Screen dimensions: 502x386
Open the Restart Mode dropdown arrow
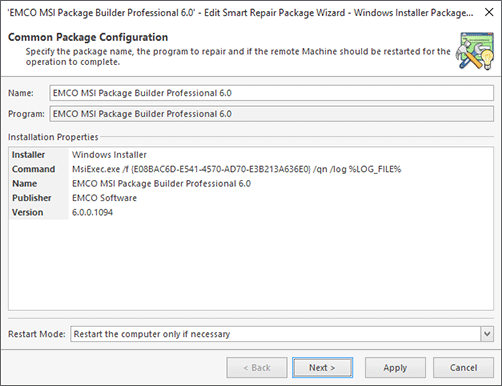pos(487,334)
